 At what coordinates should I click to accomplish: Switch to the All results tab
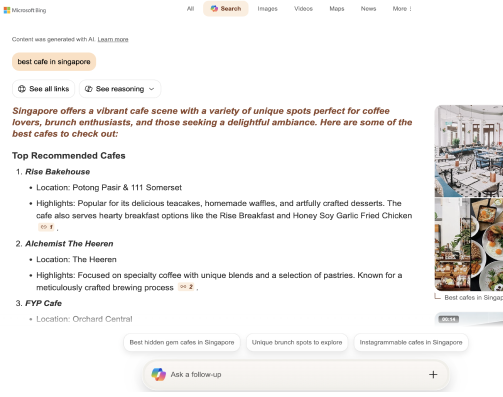(190, 9)
